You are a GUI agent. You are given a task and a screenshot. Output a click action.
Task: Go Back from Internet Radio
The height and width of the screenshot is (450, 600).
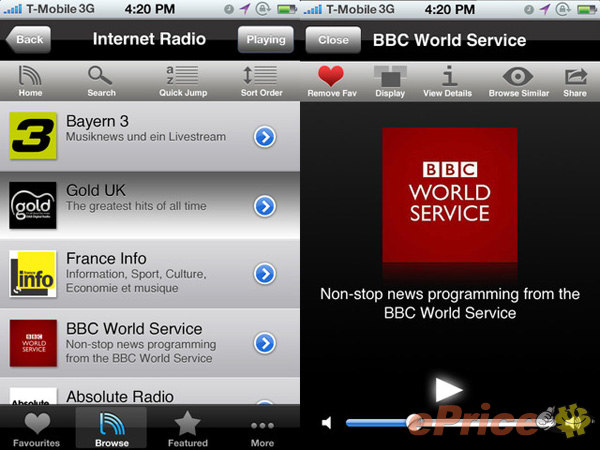click(28, 39)
